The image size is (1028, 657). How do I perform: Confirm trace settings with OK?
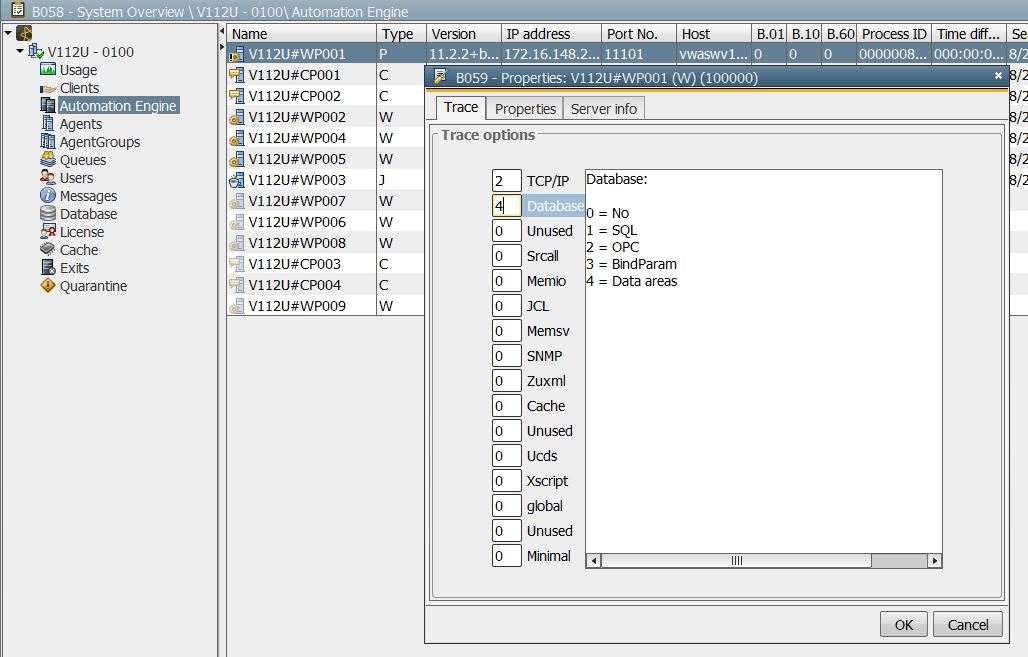[903, 624]
